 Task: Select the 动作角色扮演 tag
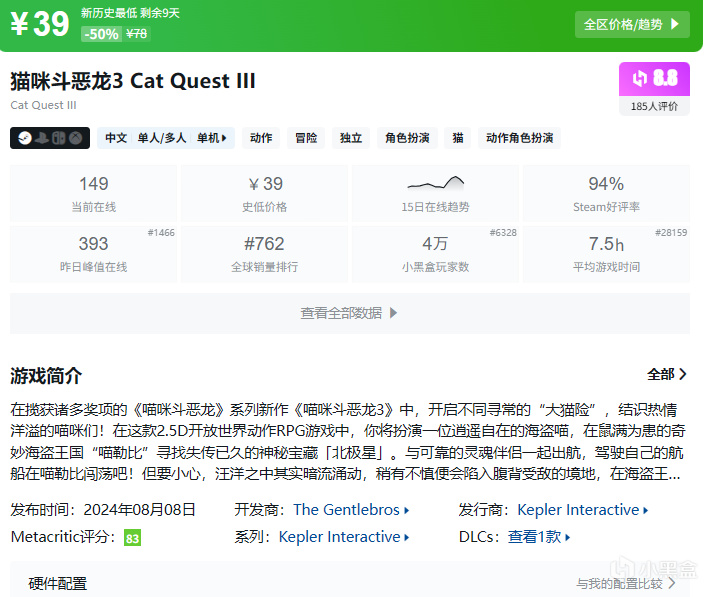tap(520, 138)
